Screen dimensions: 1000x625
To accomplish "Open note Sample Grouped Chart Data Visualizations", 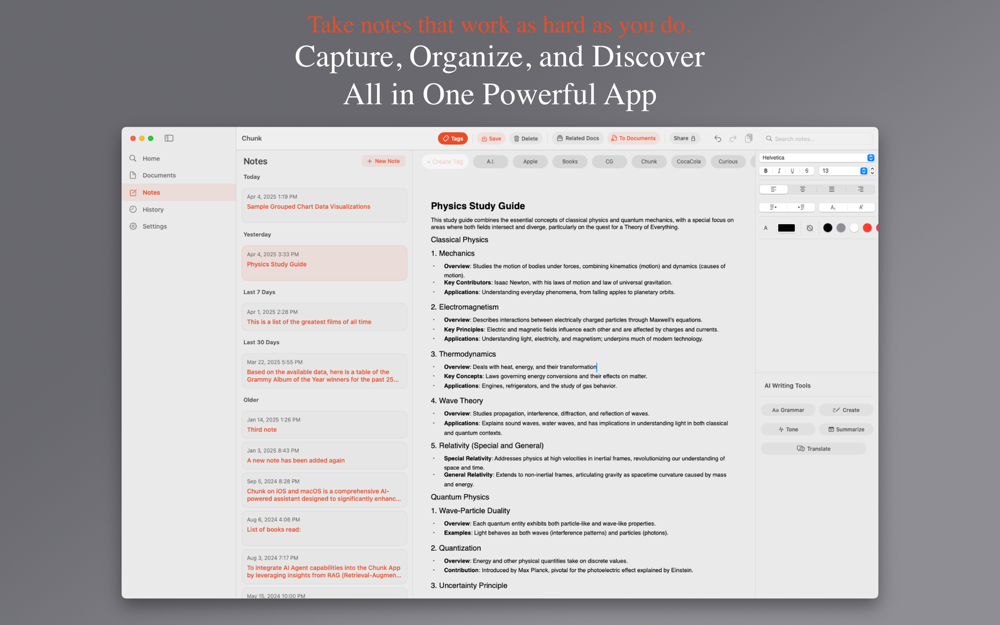I will pos(324,205).
